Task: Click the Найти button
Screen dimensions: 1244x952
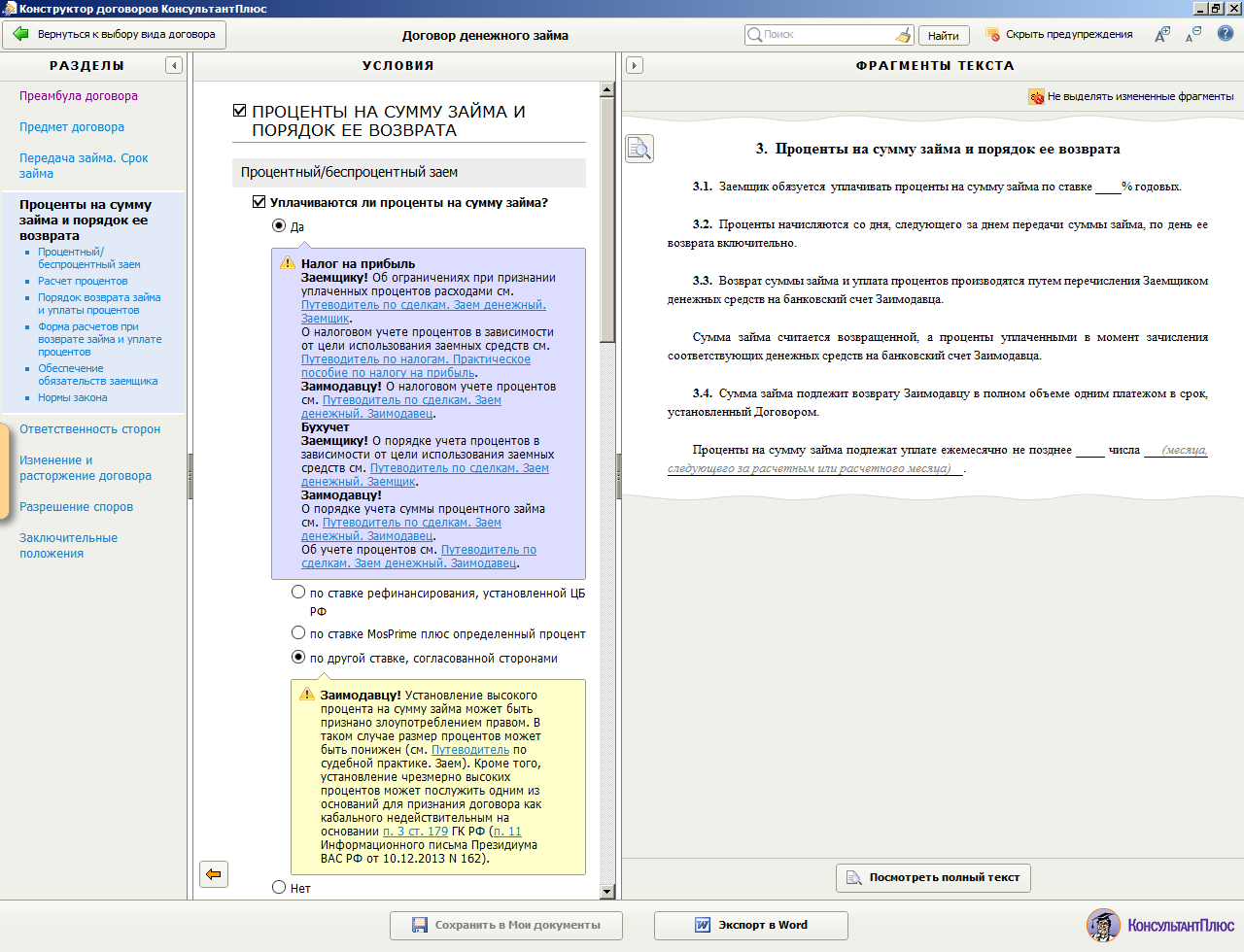Action: tap(943, 35)
